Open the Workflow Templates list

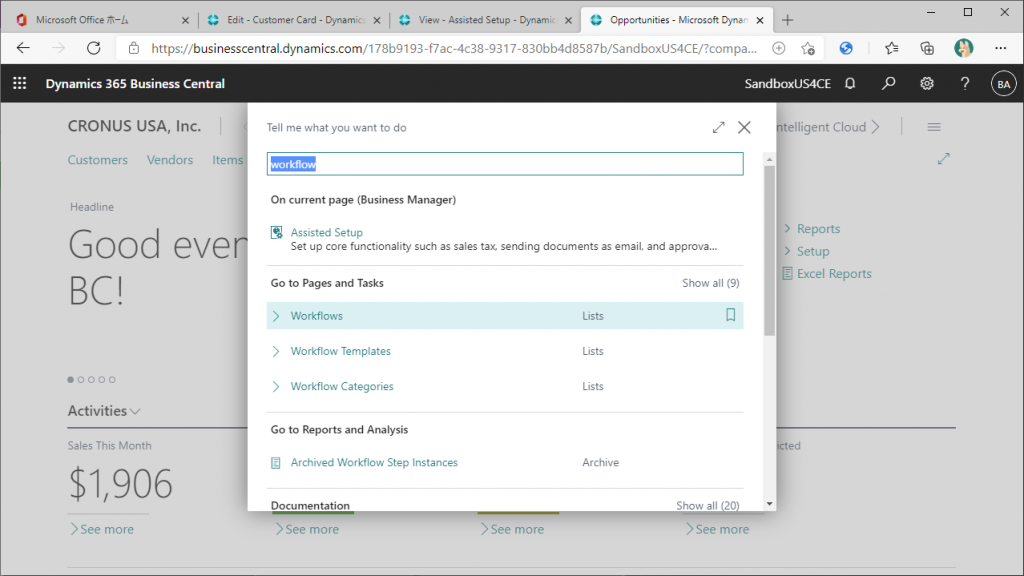(x=340, y=351)
